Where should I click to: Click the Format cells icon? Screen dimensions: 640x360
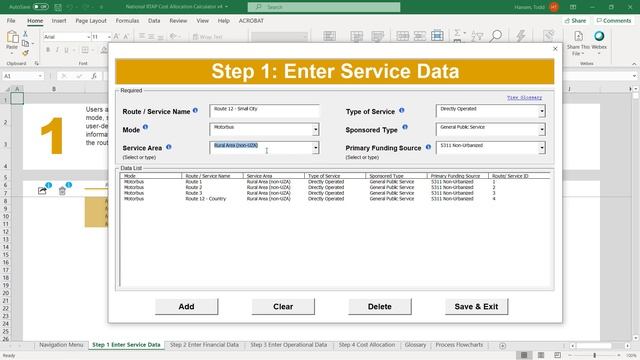pos(437,36)
